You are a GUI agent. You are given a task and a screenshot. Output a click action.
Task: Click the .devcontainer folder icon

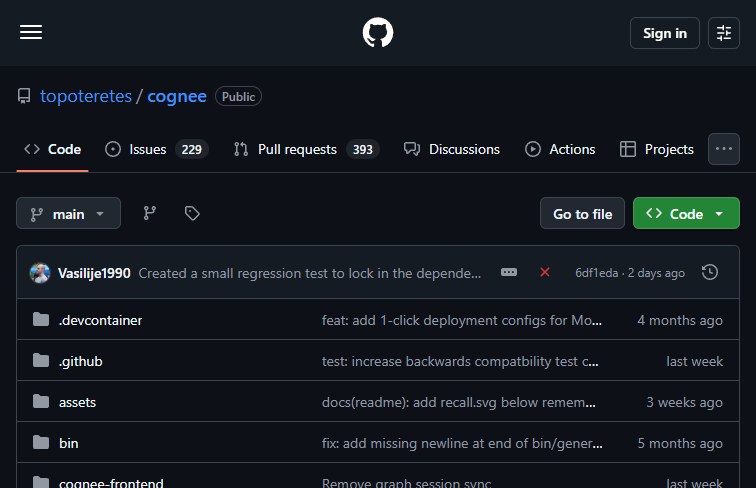[41, 319]
